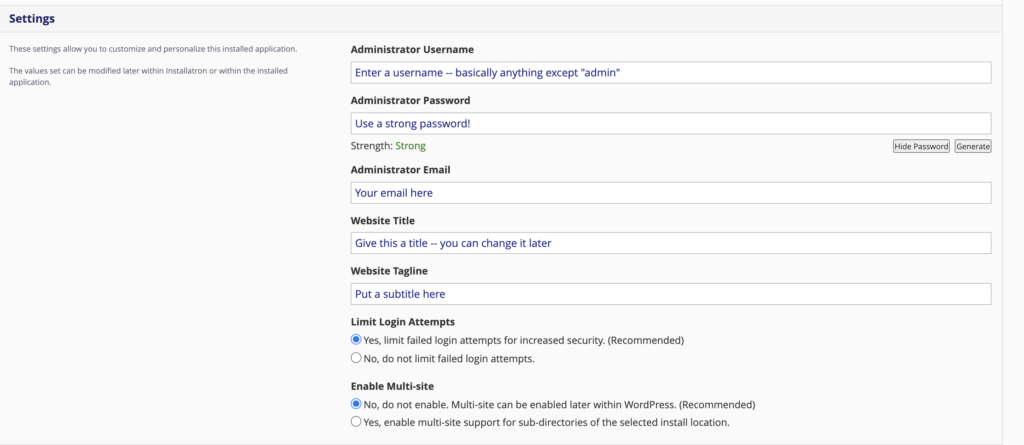This screenshot has height=445, width=1024.
Task: Click the Hide Password button
Action: (x=921, y=146)
